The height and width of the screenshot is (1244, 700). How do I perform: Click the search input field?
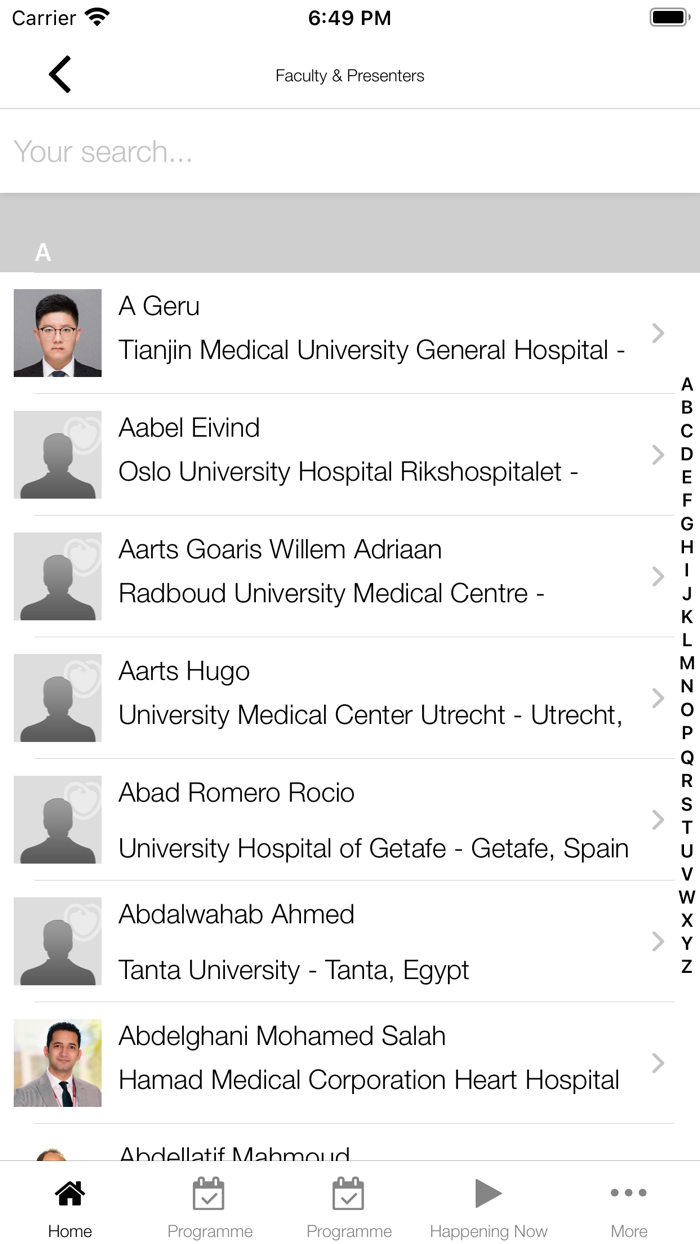350,152
